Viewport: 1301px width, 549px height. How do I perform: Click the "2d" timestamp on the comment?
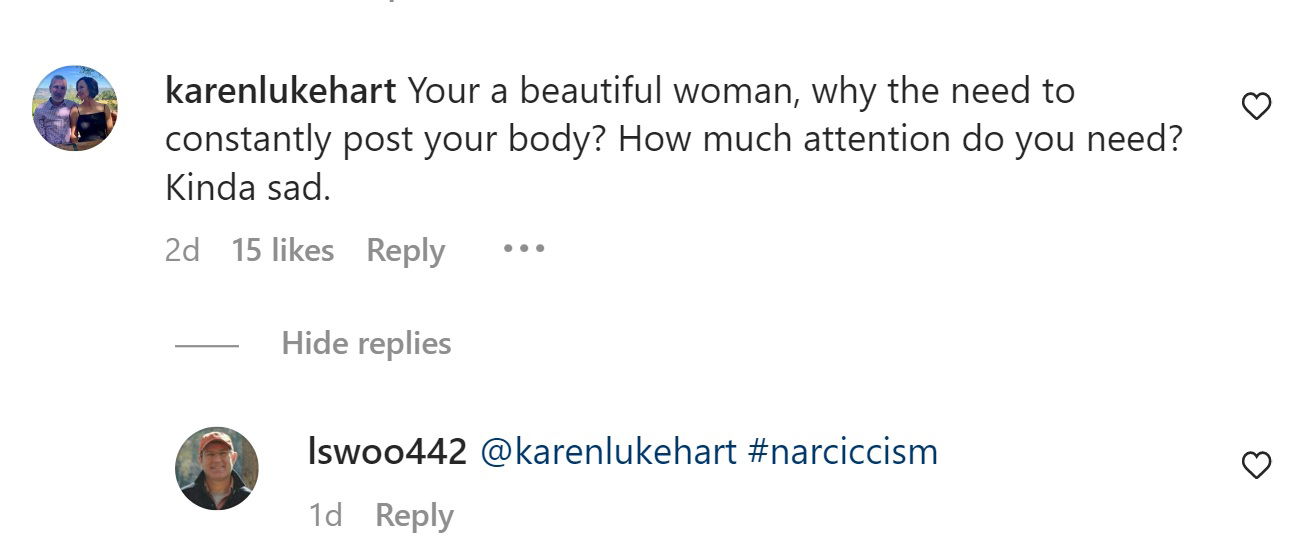point(182,250)
